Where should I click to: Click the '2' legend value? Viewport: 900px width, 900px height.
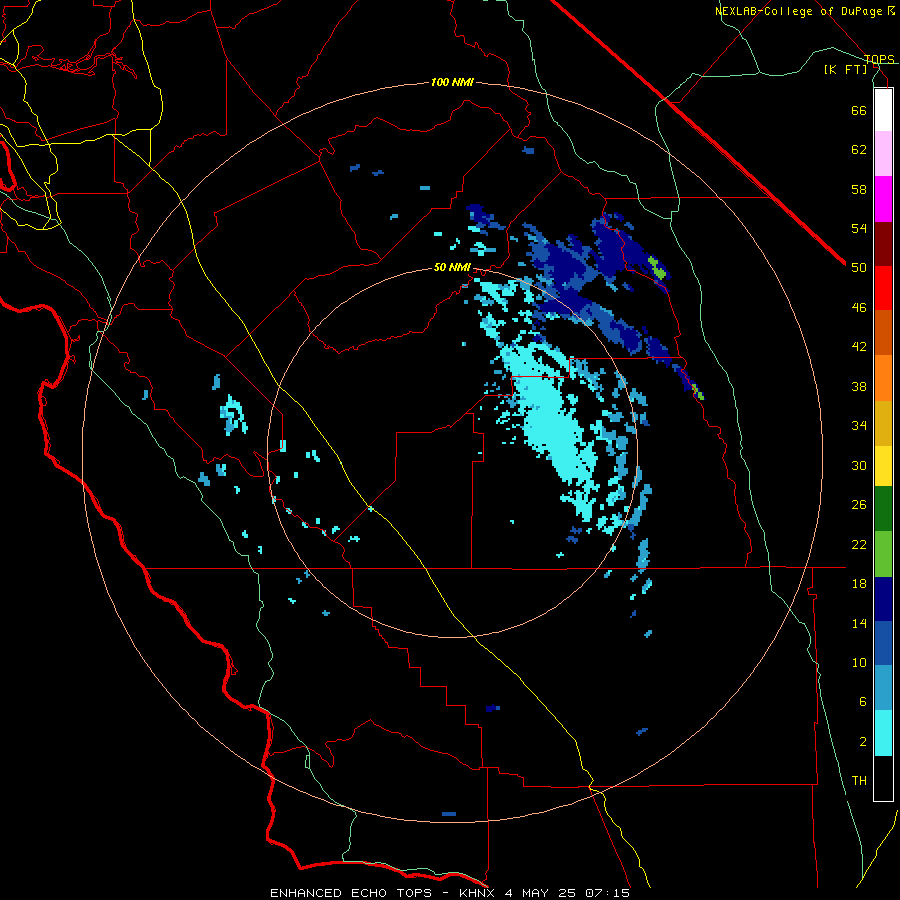862,742
